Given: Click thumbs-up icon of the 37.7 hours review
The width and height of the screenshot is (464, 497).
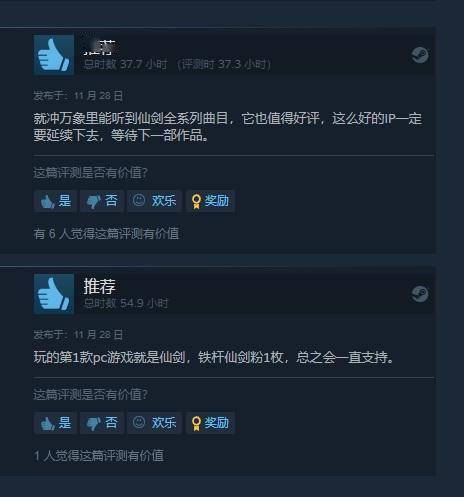Looking at the screenshot, I should [x=54, y=55].
